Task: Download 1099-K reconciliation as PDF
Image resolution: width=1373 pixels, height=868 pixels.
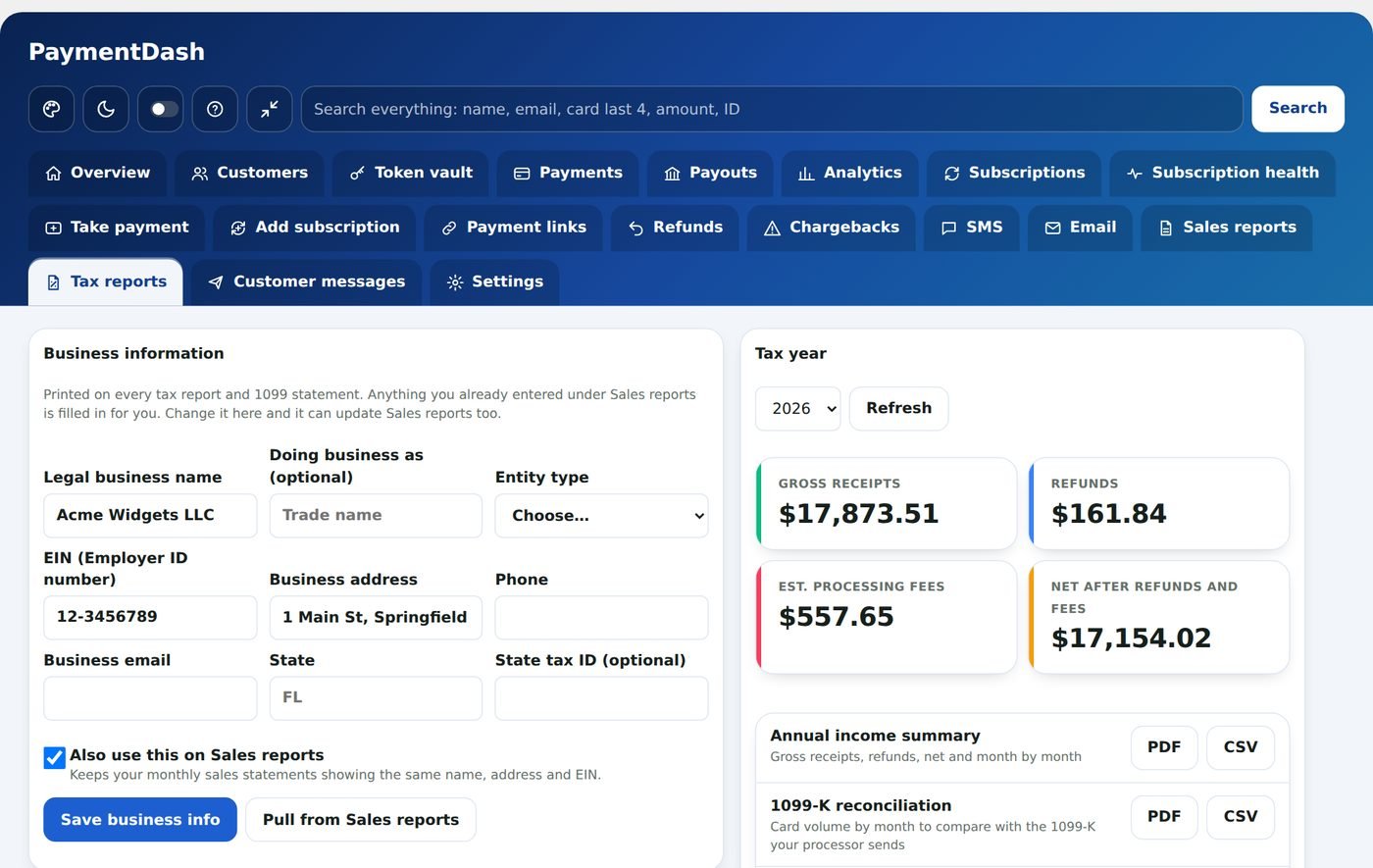Action: 1164,817
